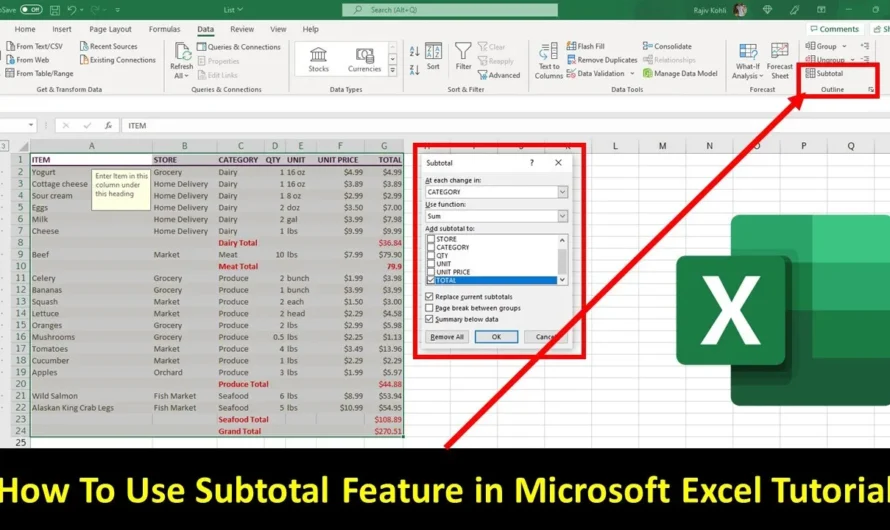The image size is (890, 530).
Task: Open Manage Data Model
Action: point(680,73)
